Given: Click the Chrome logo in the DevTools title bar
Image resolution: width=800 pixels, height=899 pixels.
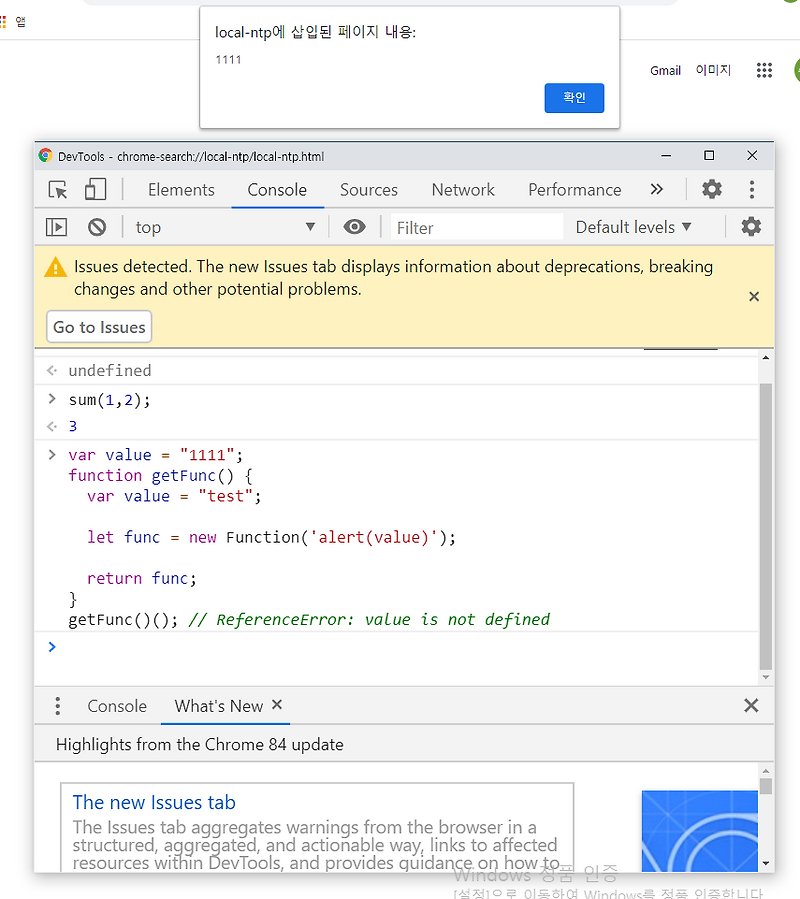Looking at the screenshot, I should click(45, 155).
